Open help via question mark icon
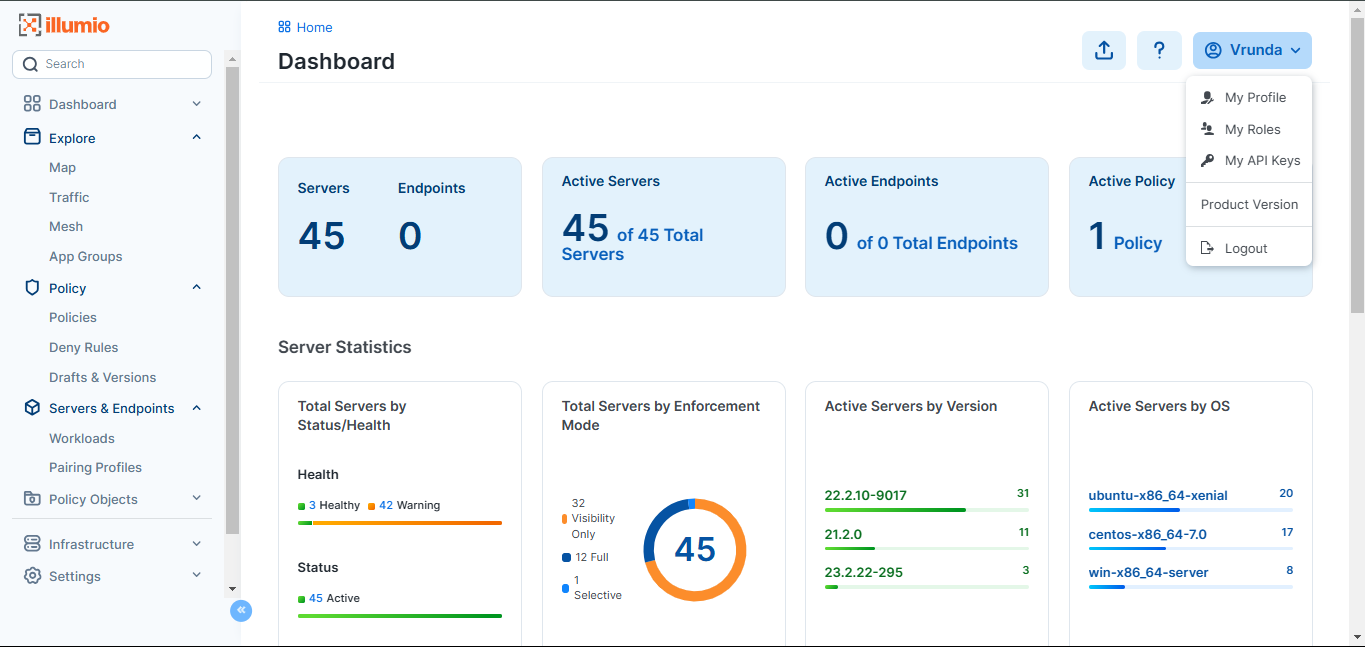Viewport: 1365px width, 647px height. (x=1159, y=50)
